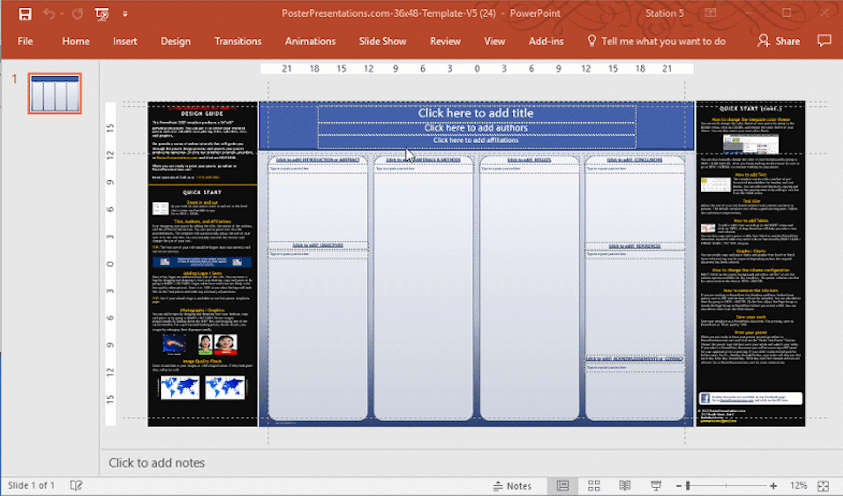The image size is (843, 496).
Task: Start slideshow from beginning icon in title bar
Action: (102, 14)
